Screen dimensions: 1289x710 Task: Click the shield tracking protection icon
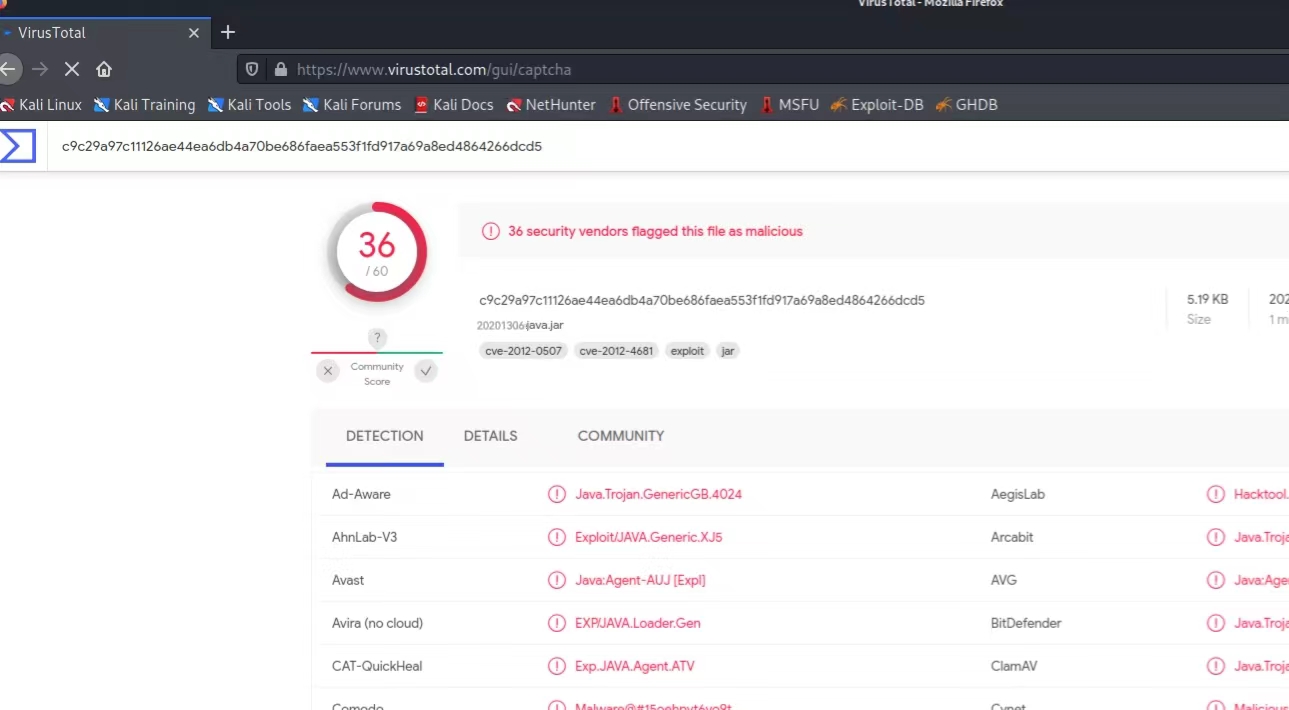(x=252, y=70)
